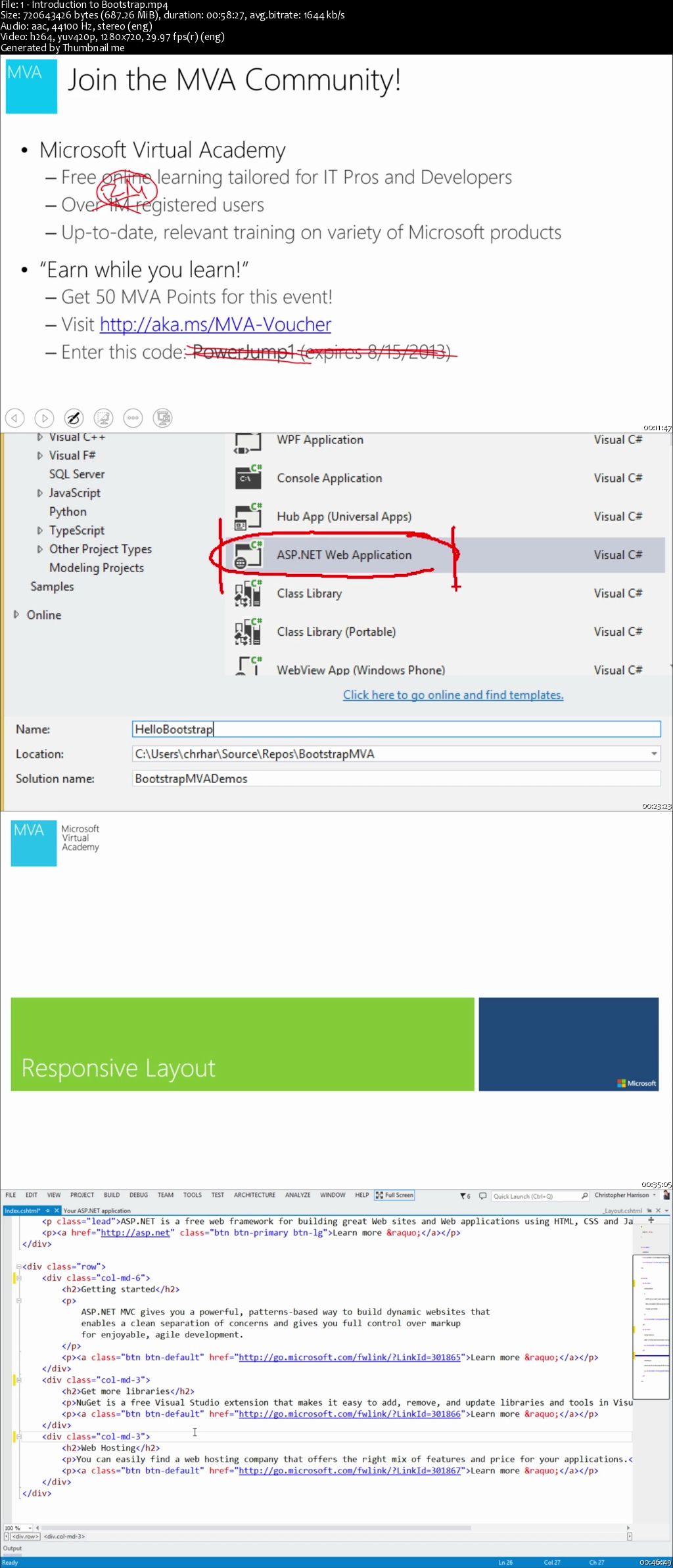Open the TOOLS menu
This screenshot has width=673, height=1568.
193,1195
